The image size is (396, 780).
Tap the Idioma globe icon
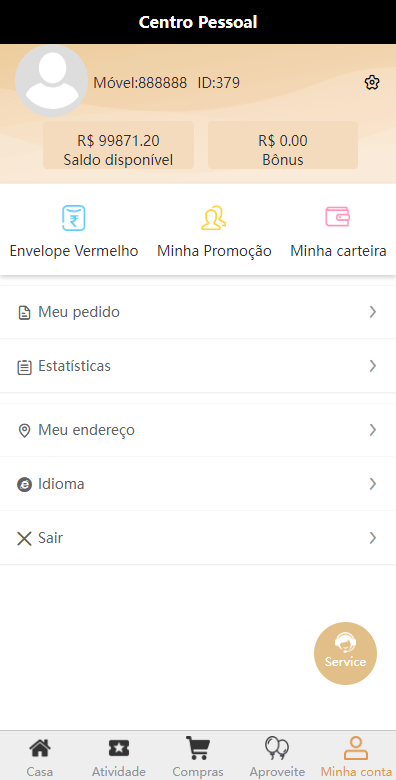[x=24, y=485]
